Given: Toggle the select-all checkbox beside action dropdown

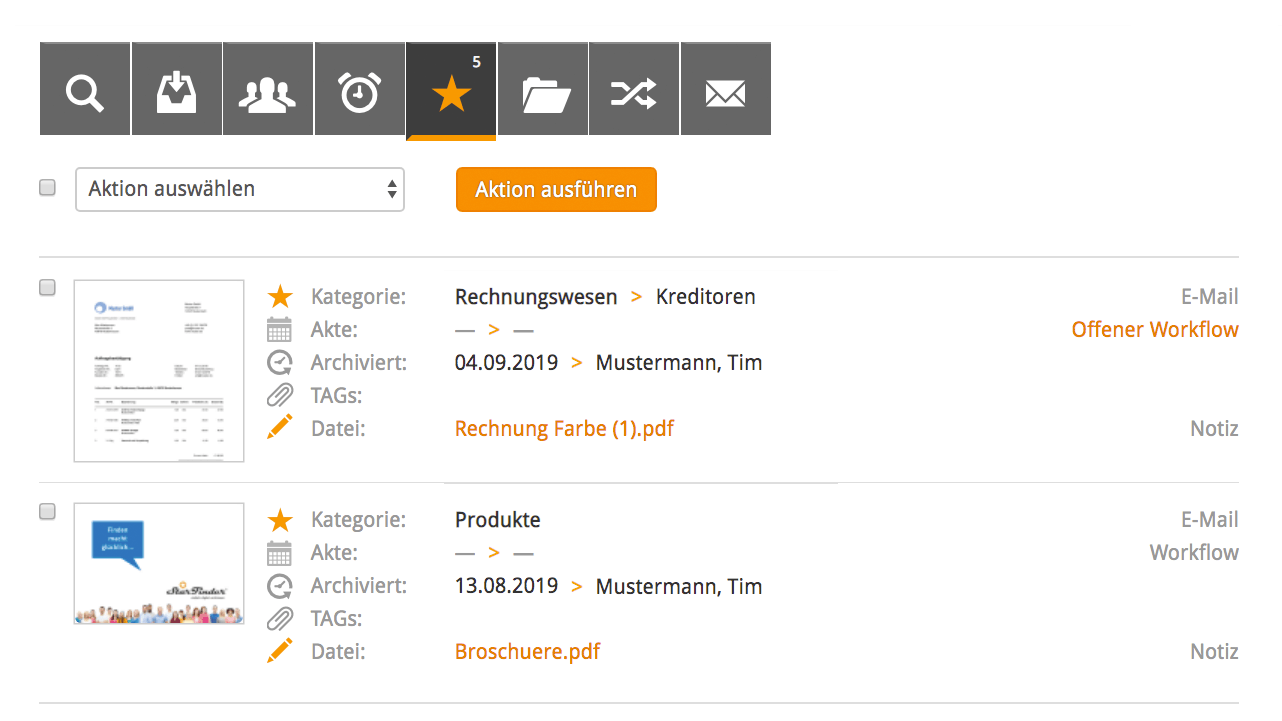Looking at the screenshot, I should (x=47, y=187).
